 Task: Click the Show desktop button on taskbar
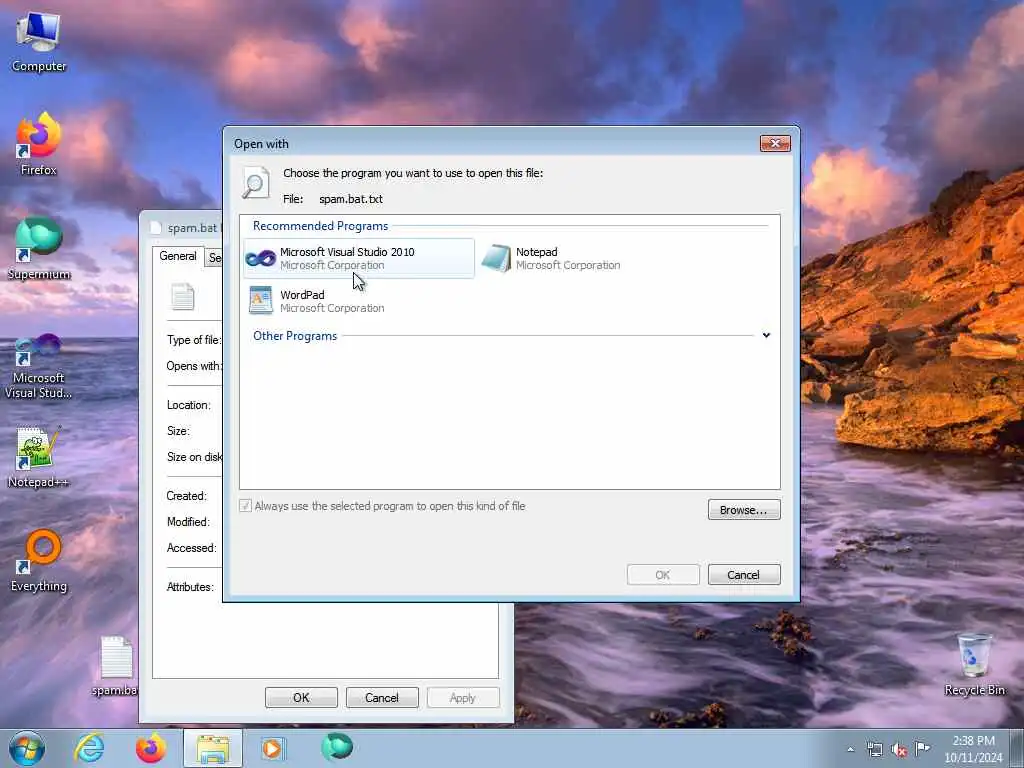1017,748
